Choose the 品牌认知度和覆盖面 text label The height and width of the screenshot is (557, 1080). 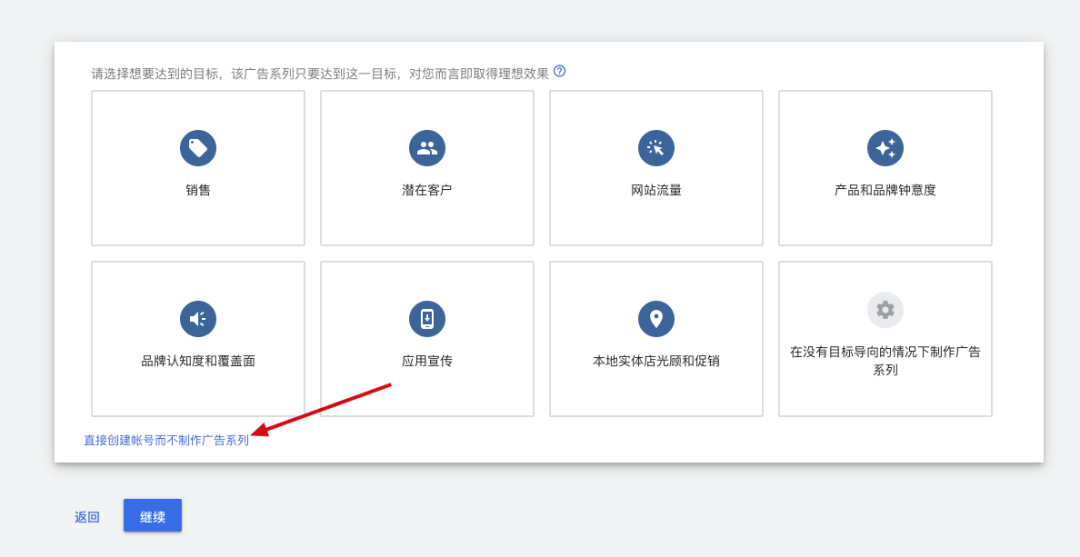pyautogui.click(x=198, y=361)
